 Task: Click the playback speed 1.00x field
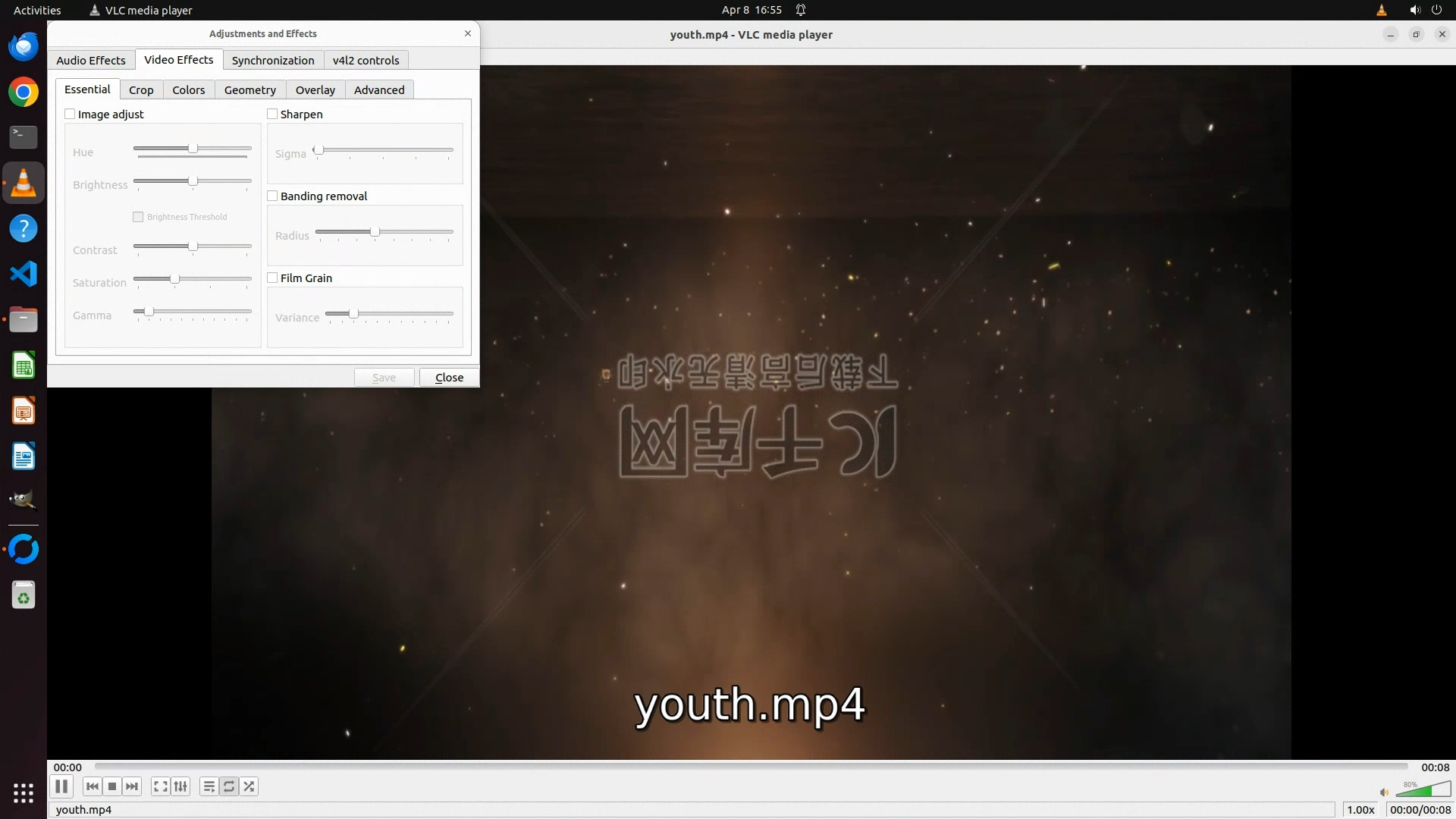click(1360, 809)
